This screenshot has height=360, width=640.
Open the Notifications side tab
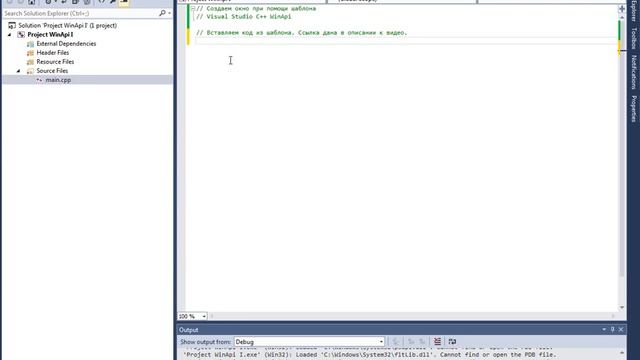tap(634, 72)
